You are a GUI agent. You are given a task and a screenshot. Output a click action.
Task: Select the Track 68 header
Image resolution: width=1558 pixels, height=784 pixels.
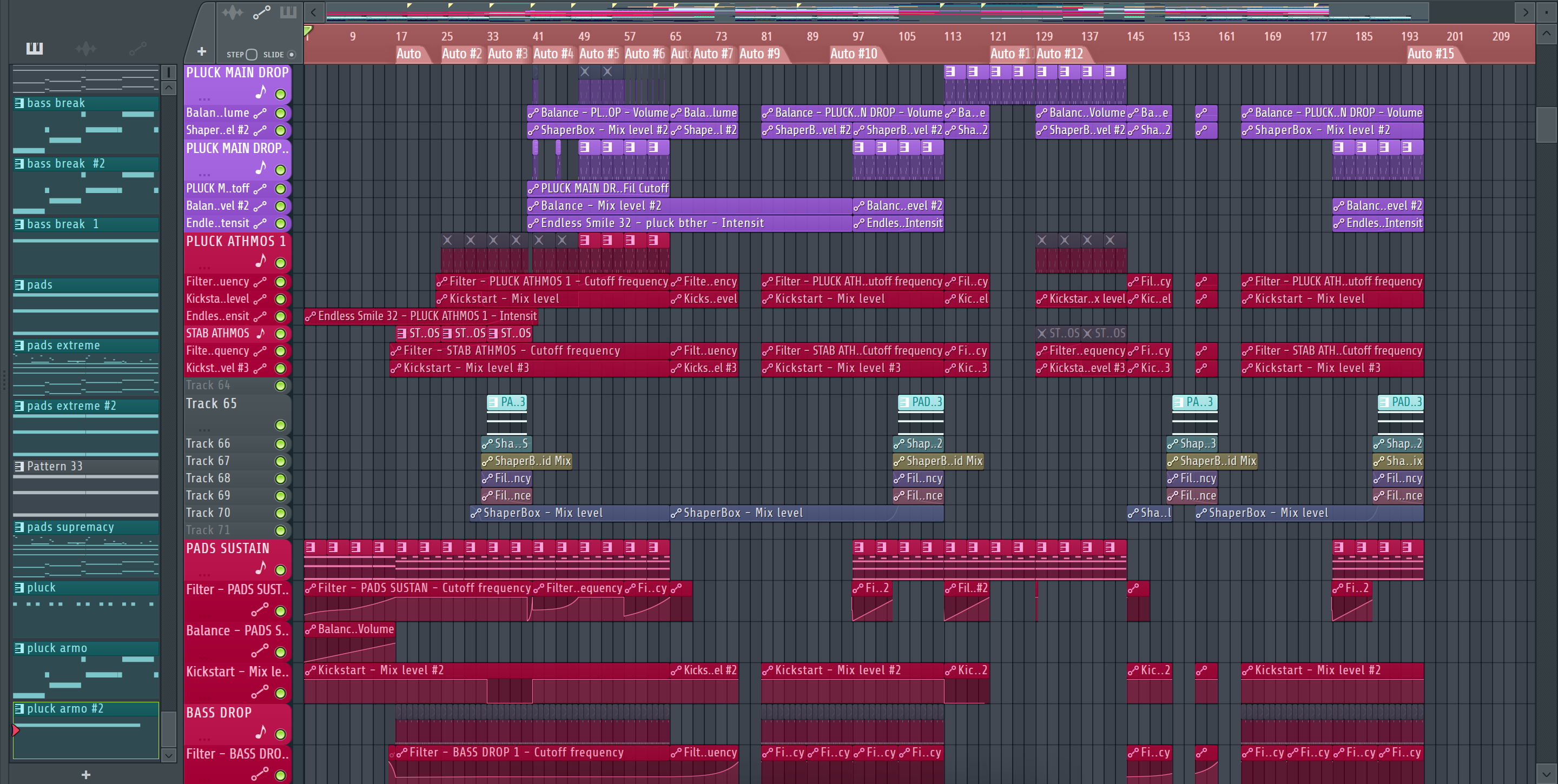click(237, 478)
